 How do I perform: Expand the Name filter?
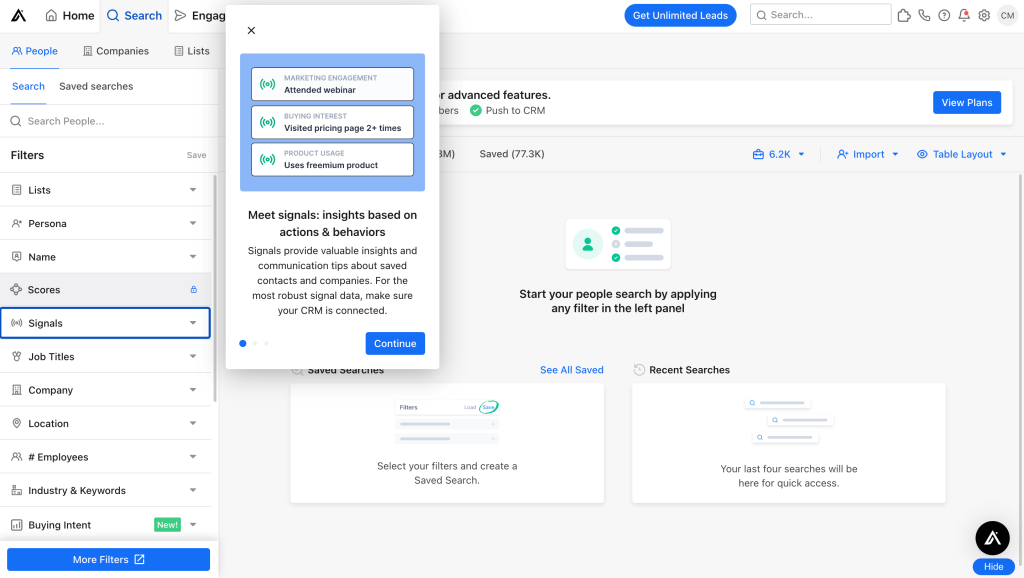tap(193, 257)
